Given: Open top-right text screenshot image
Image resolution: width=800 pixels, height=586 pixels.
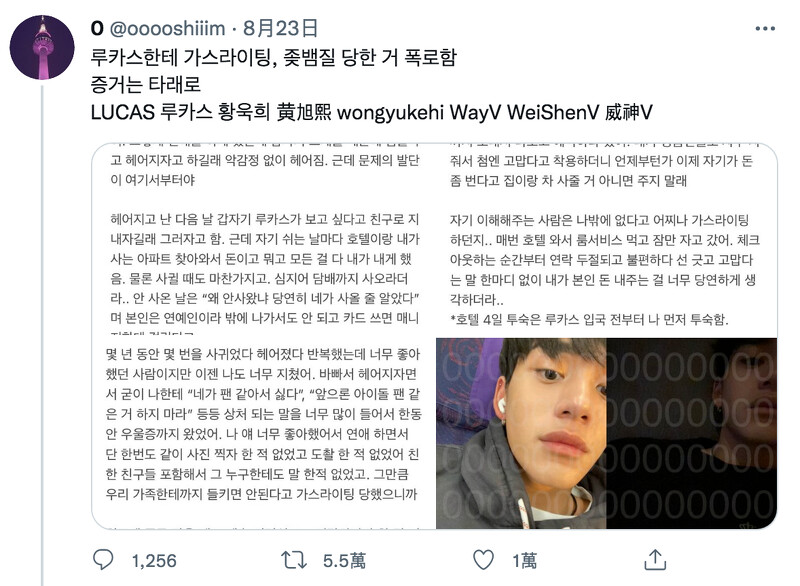Looking at the screenshot, I should [x=607, y=239].
